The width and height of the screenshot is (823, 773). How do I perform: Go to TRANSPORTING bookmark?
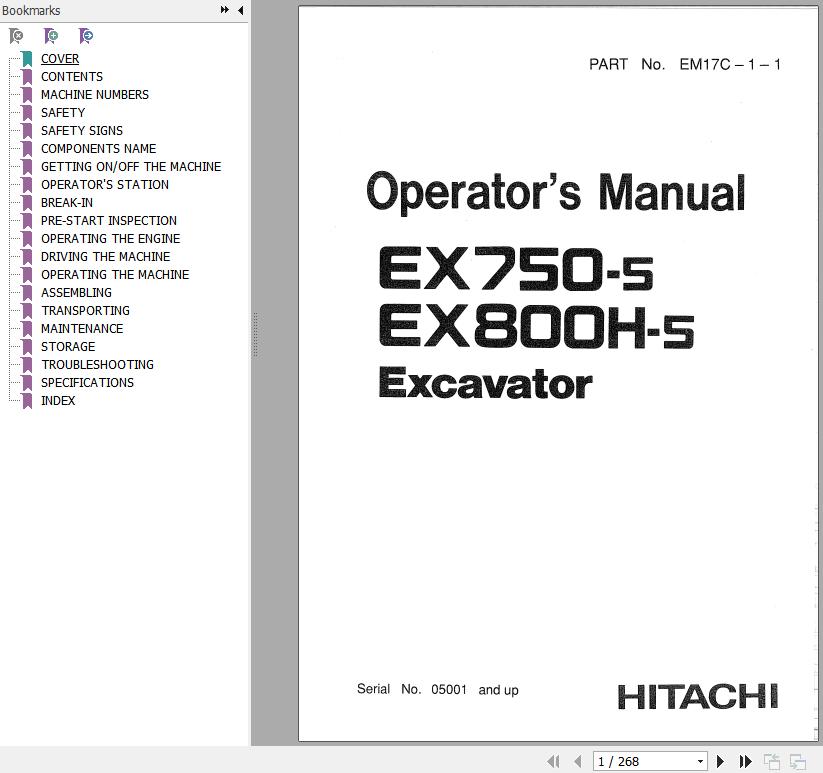(x=86, y=311)
